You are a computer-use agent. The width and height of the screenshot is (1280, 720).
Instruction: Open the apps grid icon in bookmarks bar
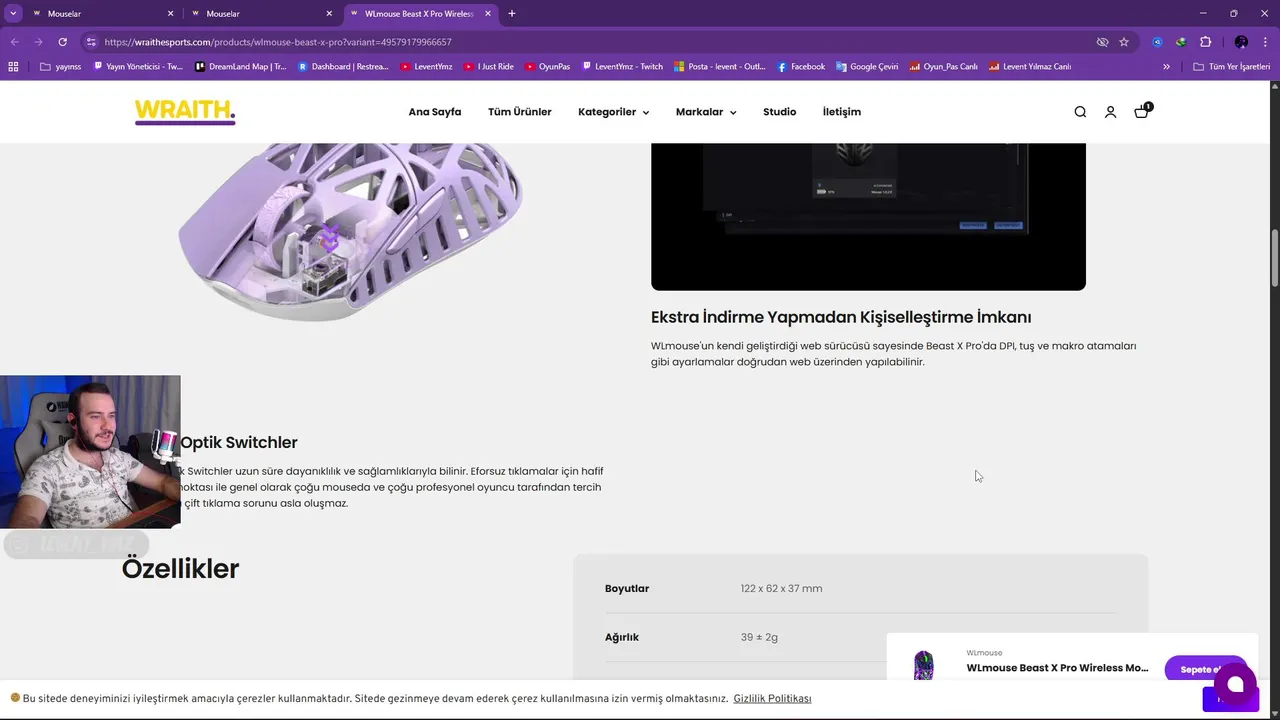click(x=13, y=67)
